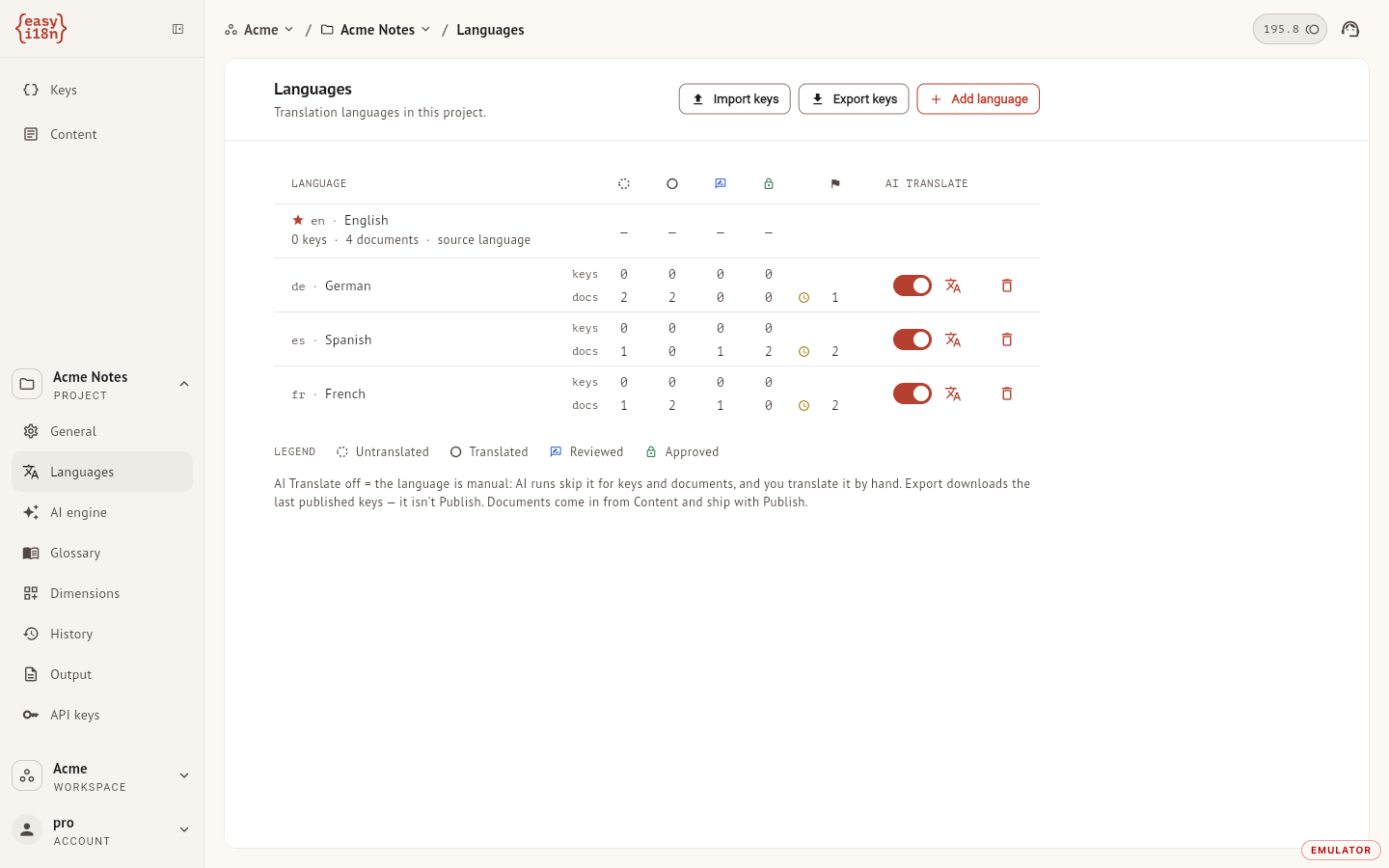
Task: Delete the French language with the trash icon
Action: [1007, 393]
